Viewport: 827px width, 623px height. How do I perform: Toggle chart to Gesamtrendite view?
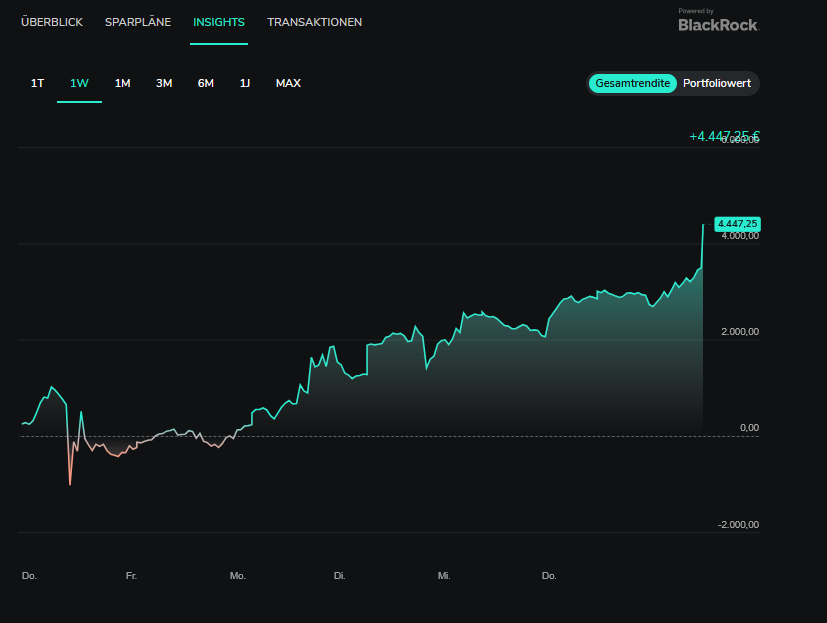(x=632, y=84)
